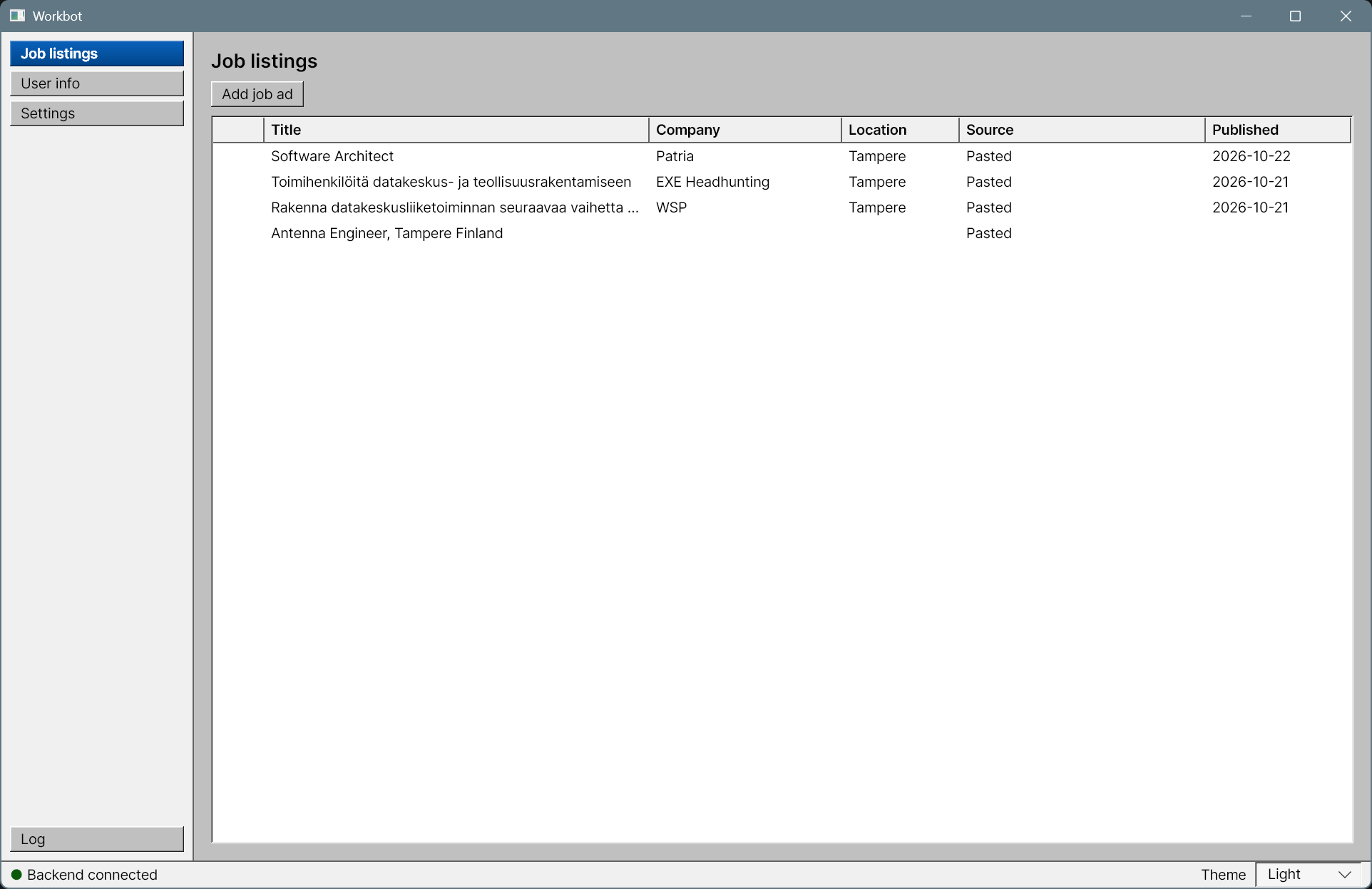1372x889 pixels.
Task: Maximize the Workbot window
Action: coord(1296,16)
